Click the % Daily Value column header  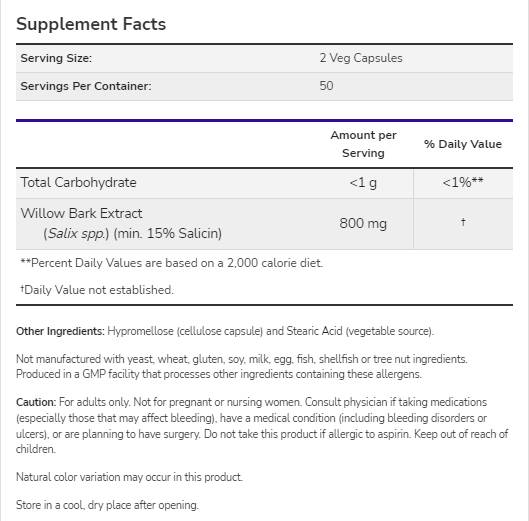pyautogui.click(x=463, y=144)
